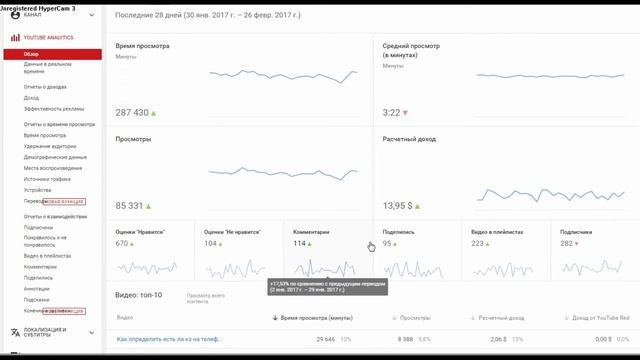Screen dimensions: 640x360
Task: Open Видео в плейлистах sidebar report
Action: pos(47,256)
